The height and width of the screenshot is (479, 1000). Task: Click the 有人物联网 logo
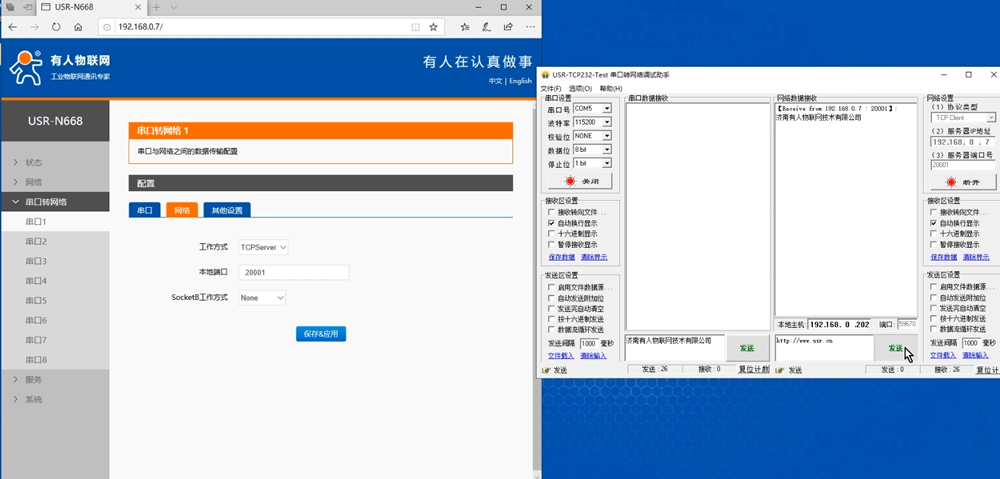pyautogui.click(x=59, y=68)
